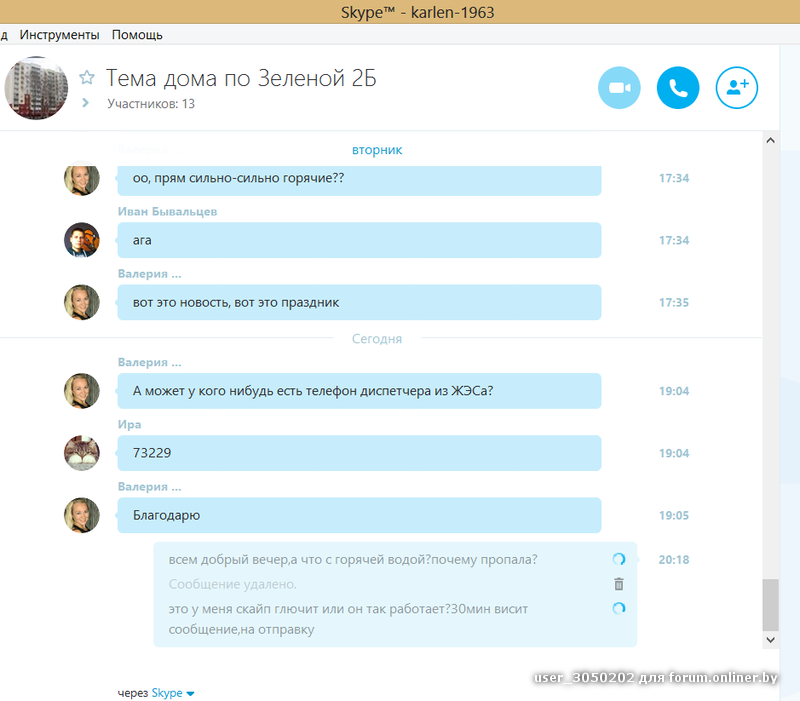Open the Инструменты menu
This screenshot has height=701, width=800.
(x=59, y=35)
